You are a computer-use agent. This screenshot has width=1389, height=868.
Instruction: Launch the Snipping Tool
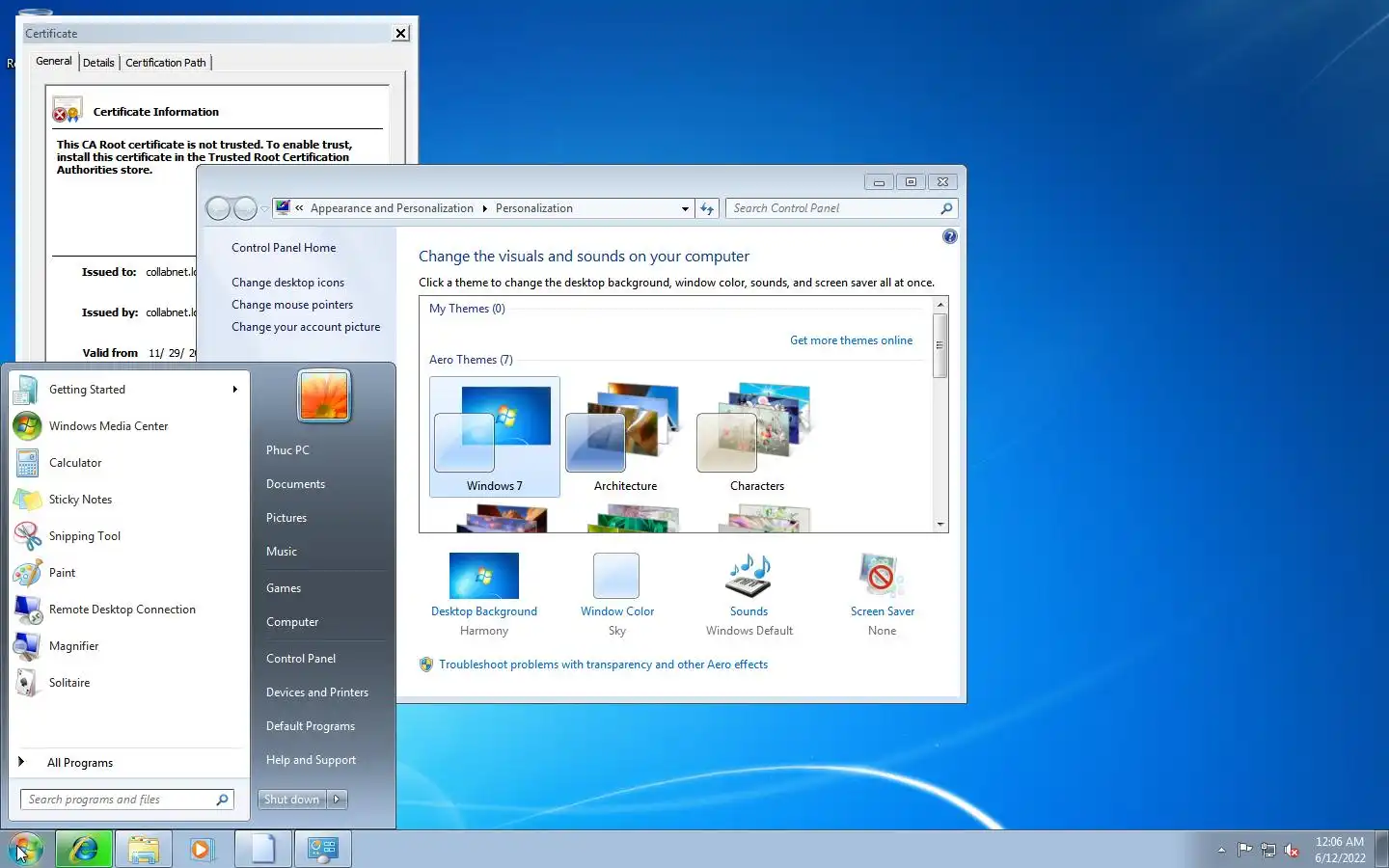[127, 536]
